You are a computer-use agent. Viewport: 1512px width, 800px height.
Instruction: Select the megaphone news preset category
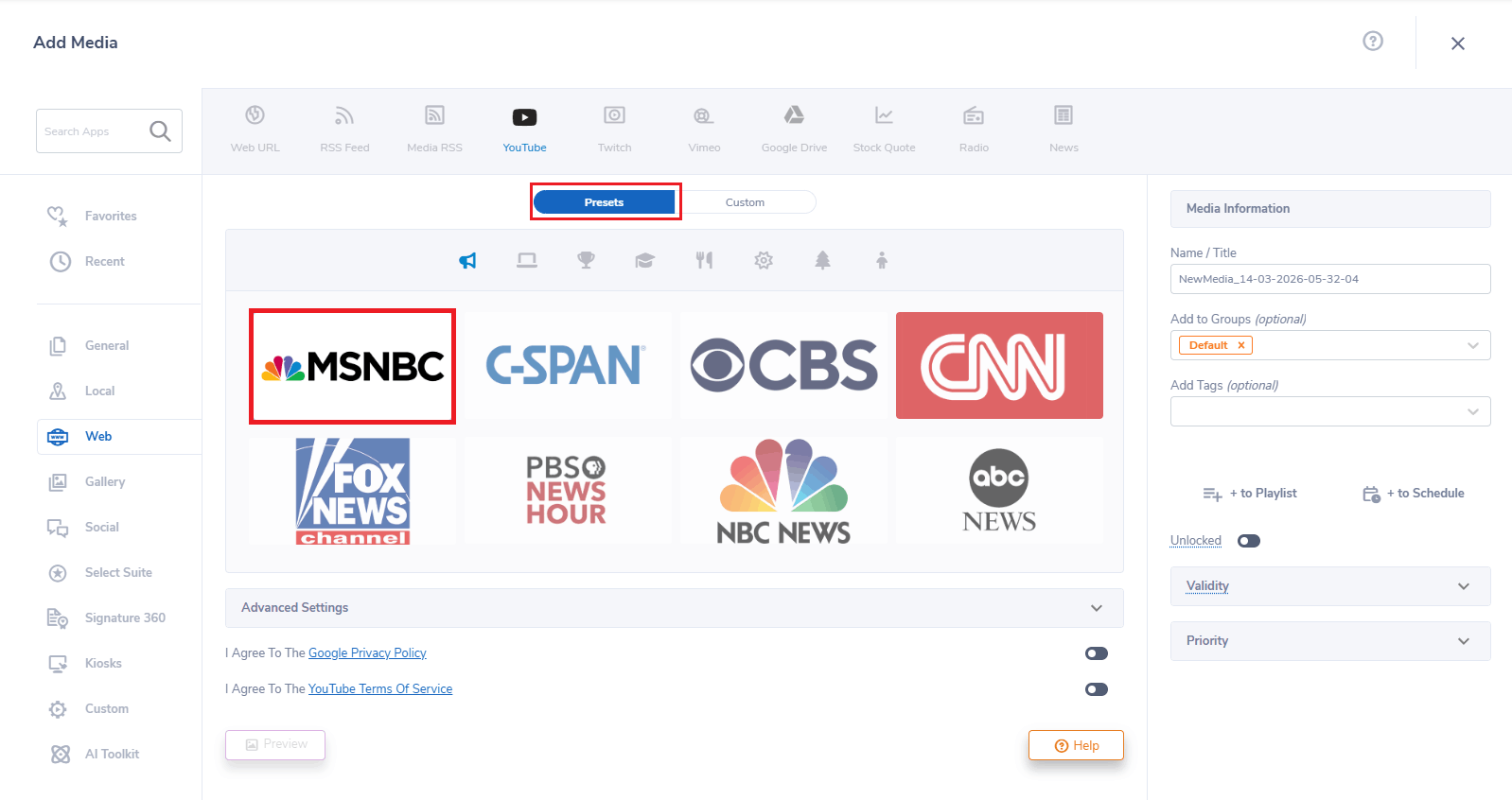tap(467, 260)
